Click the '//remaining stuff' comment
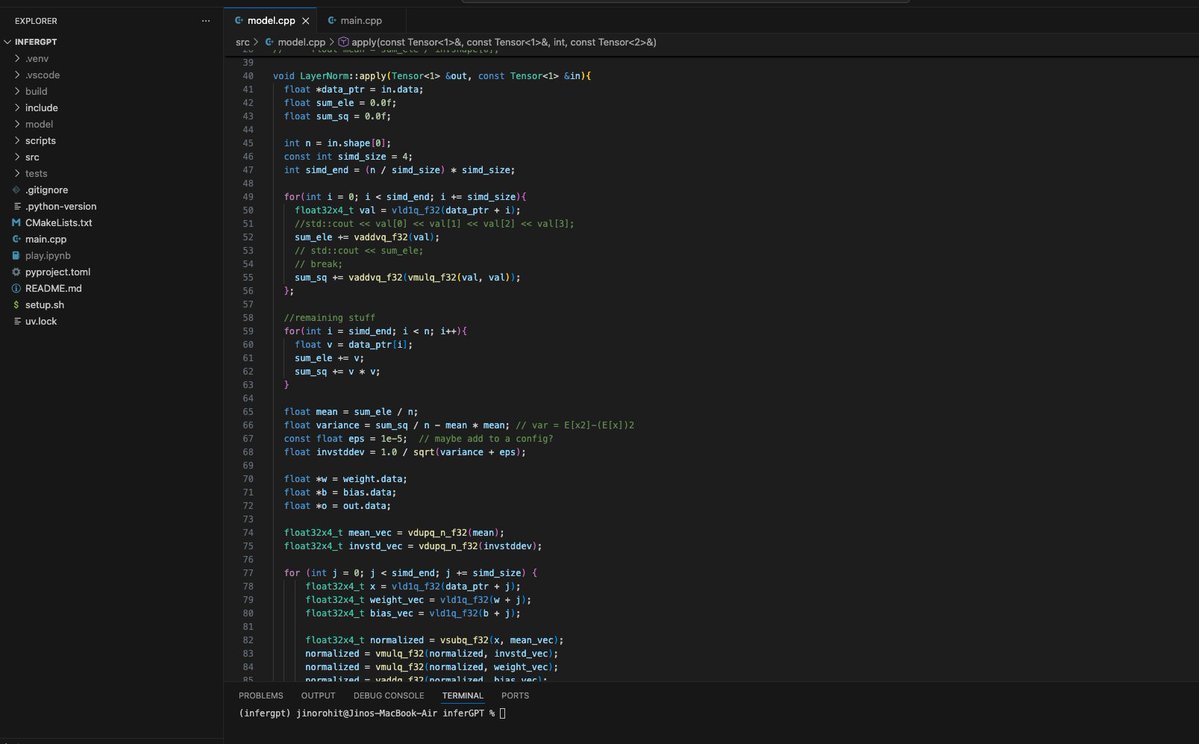The image size is (1199, 744). coord(330,317)
